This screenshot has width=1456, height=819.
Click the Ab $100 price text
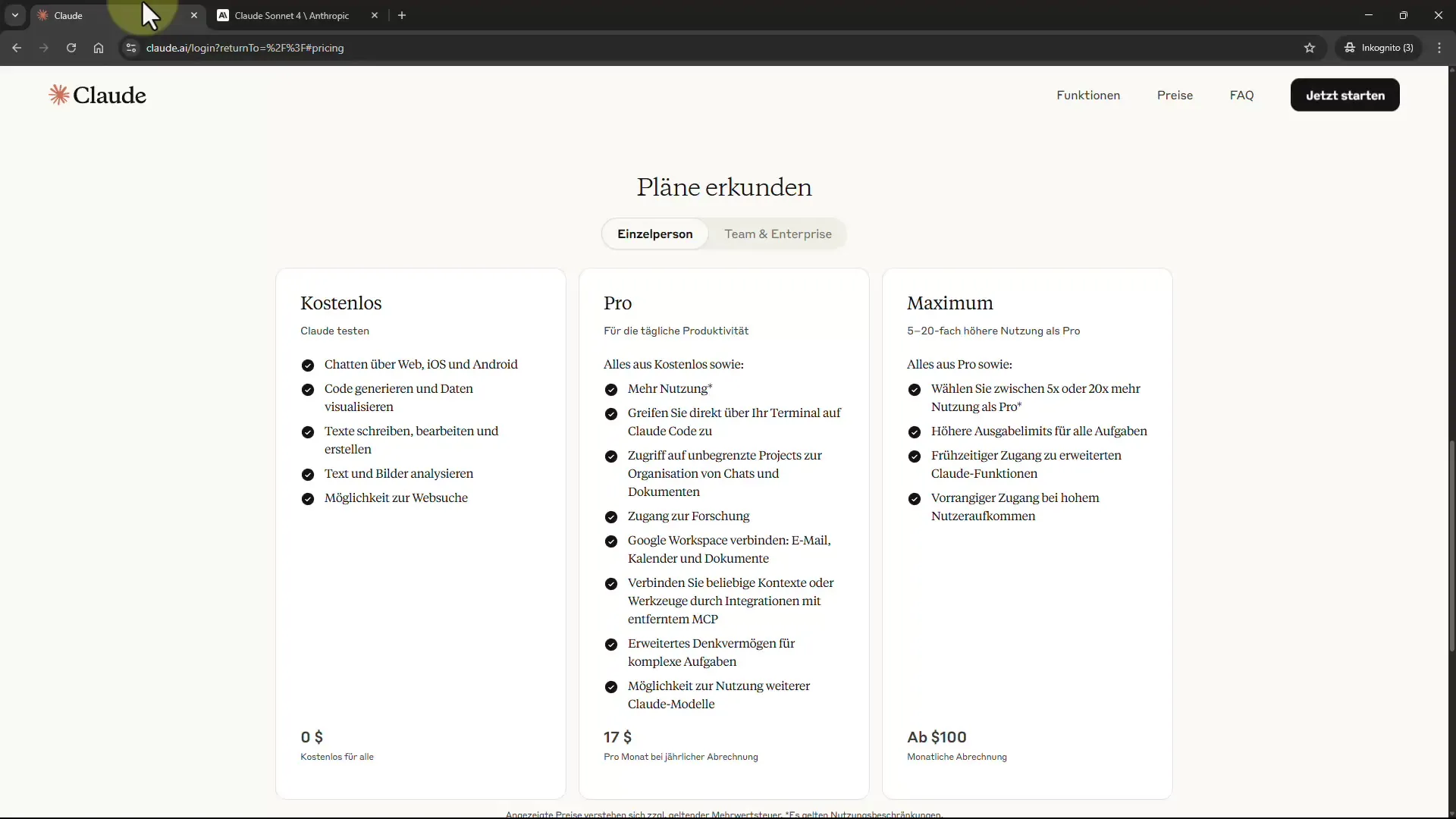point(937,737)
